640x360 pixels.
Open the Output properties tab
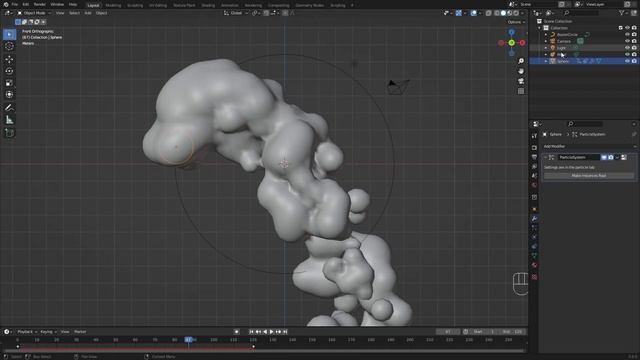(x=534, y=157)
